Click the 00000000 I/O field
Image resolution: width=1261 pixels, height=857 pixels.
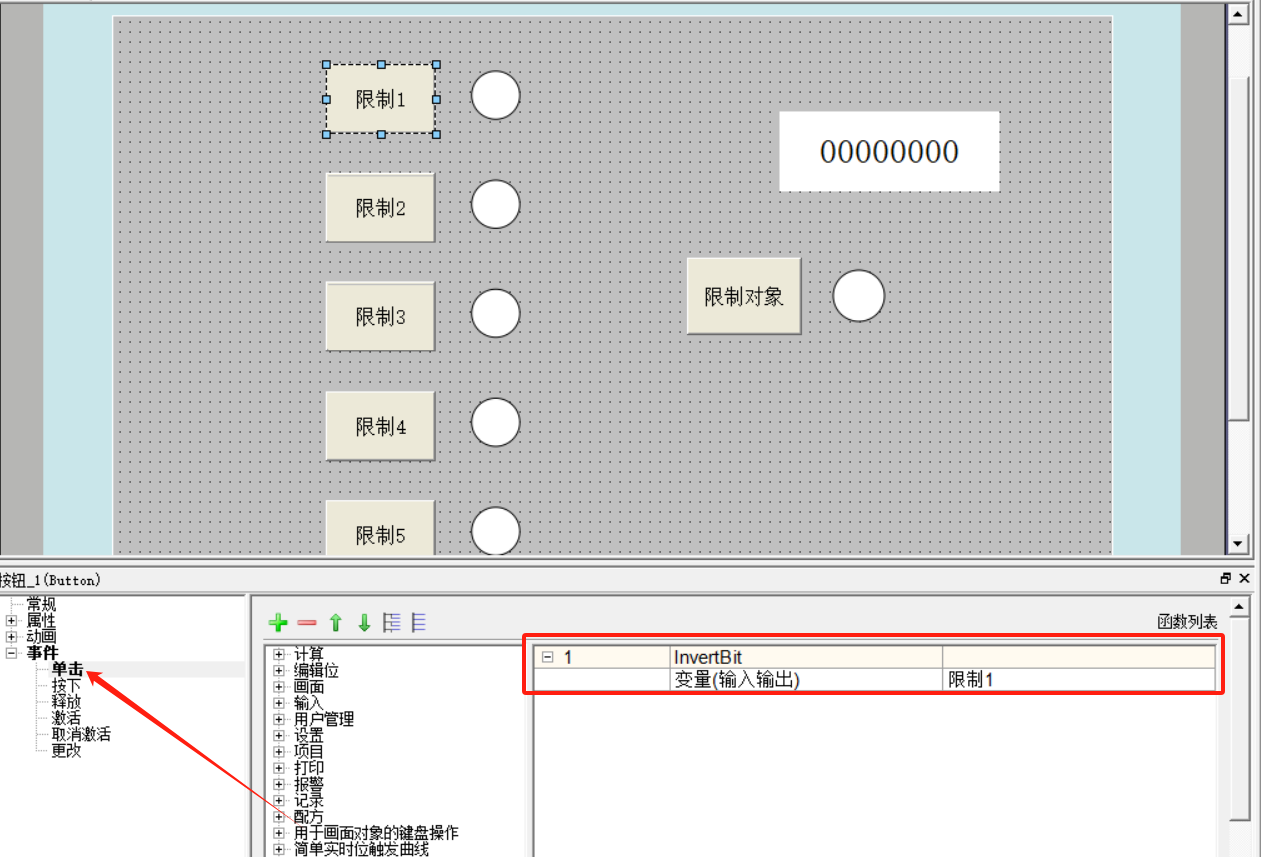889,151
